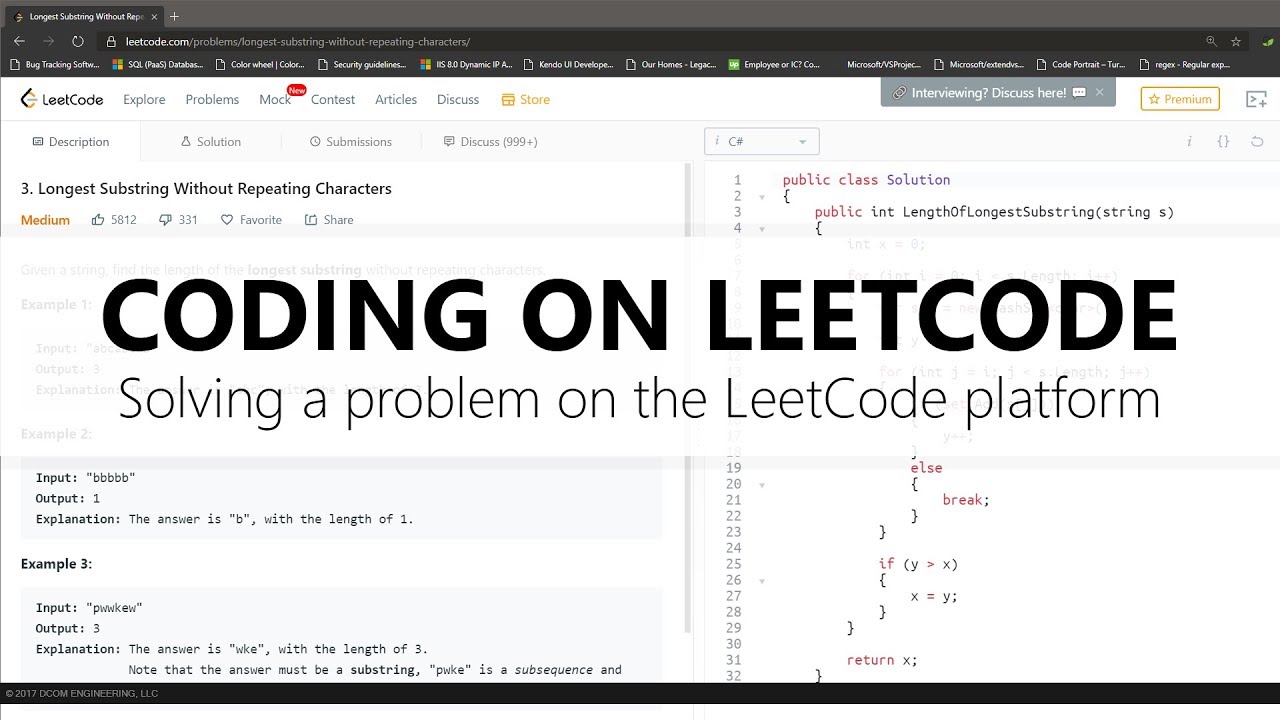This screenshot has width=1280, height=720.
Task: Click the thumbs-up icon with 5812
Action: [98, 219]
